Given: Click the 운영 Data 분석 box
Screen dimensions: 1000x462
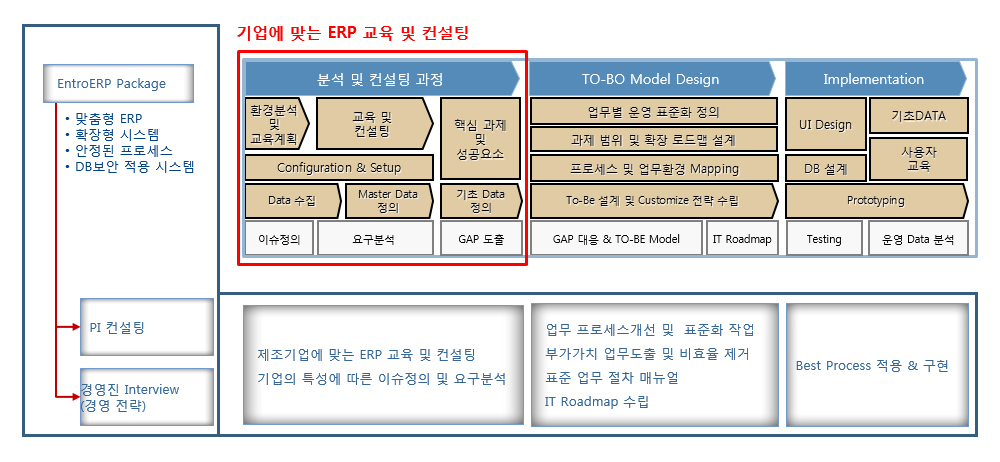Looking at the screenshot, I should [x=918, y=239].
